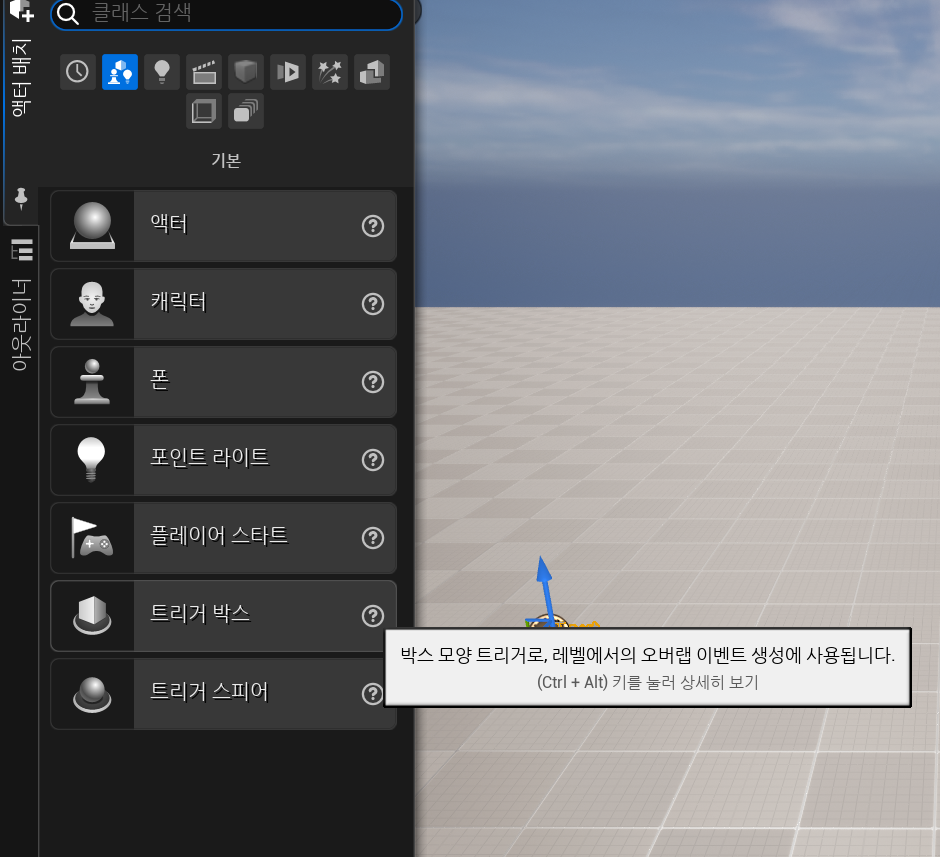Viewport: 940px width, 857px height.
Task: Click the Place Actors cube-plus icon
Action: [22, 10]
